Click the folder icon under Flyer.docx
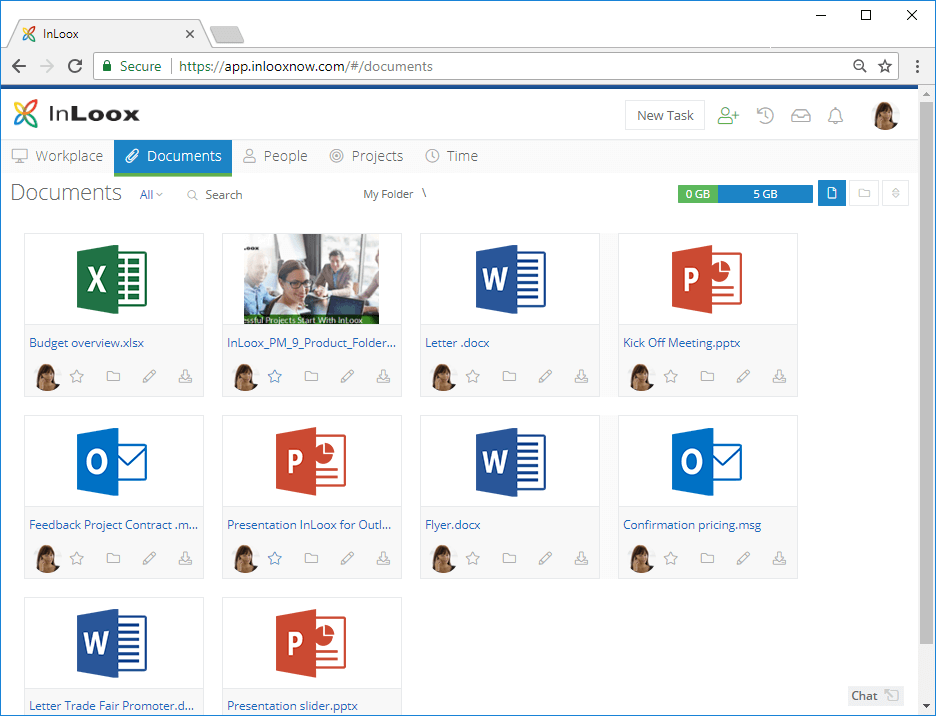The height and width of the screenshot is (716, 936). [x=509, y=558]
